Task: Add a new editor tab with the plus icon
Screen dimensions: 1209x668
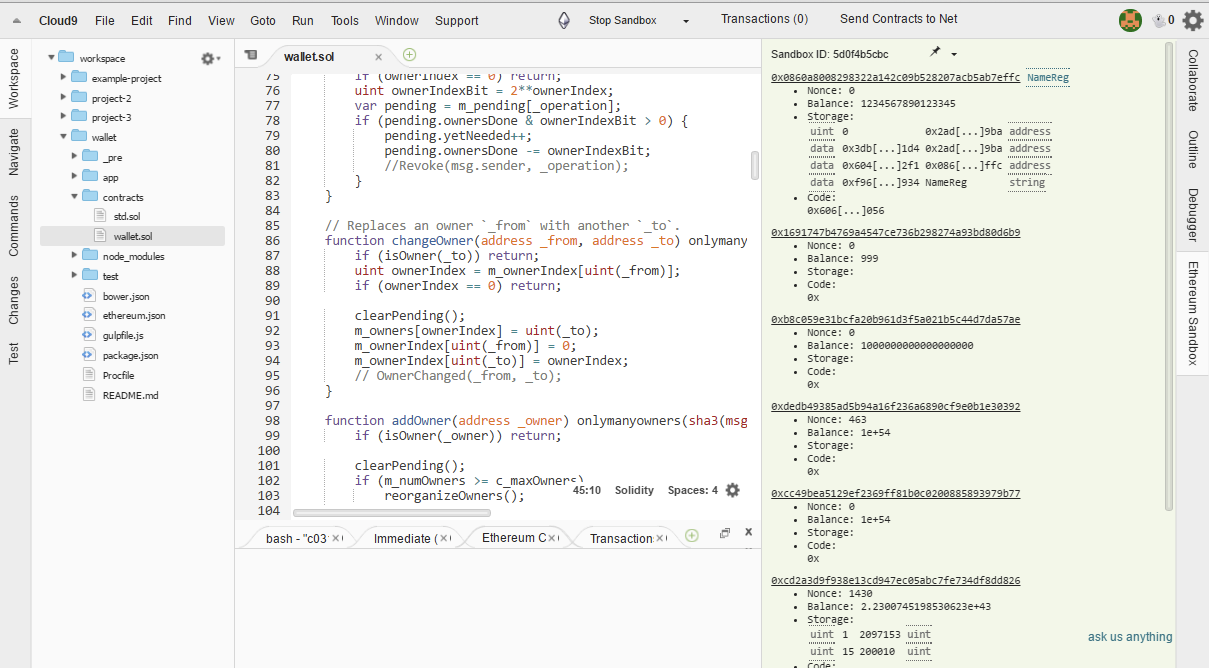Action: point(409,56)
